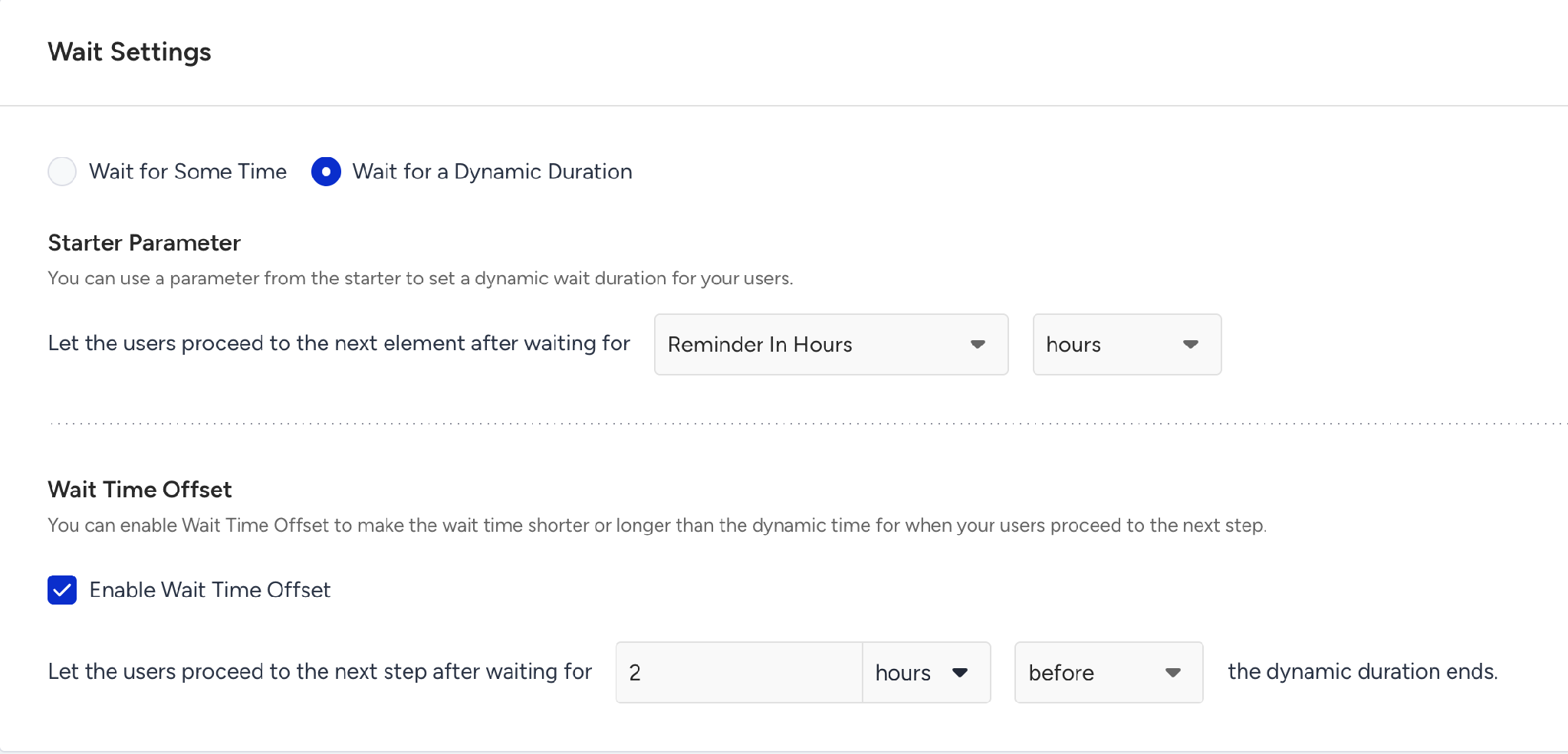Open the before/after offset dropdown
The height and width of the screenshot is (754, 1568).
[1109, 672]
